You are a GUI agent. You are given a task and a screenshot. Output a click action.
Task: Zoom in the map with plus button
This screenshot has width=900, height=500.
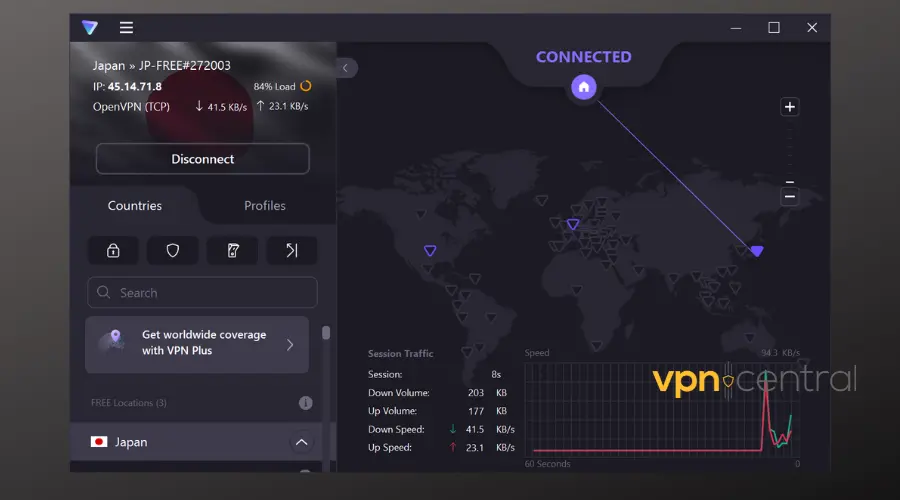point(789,107)
